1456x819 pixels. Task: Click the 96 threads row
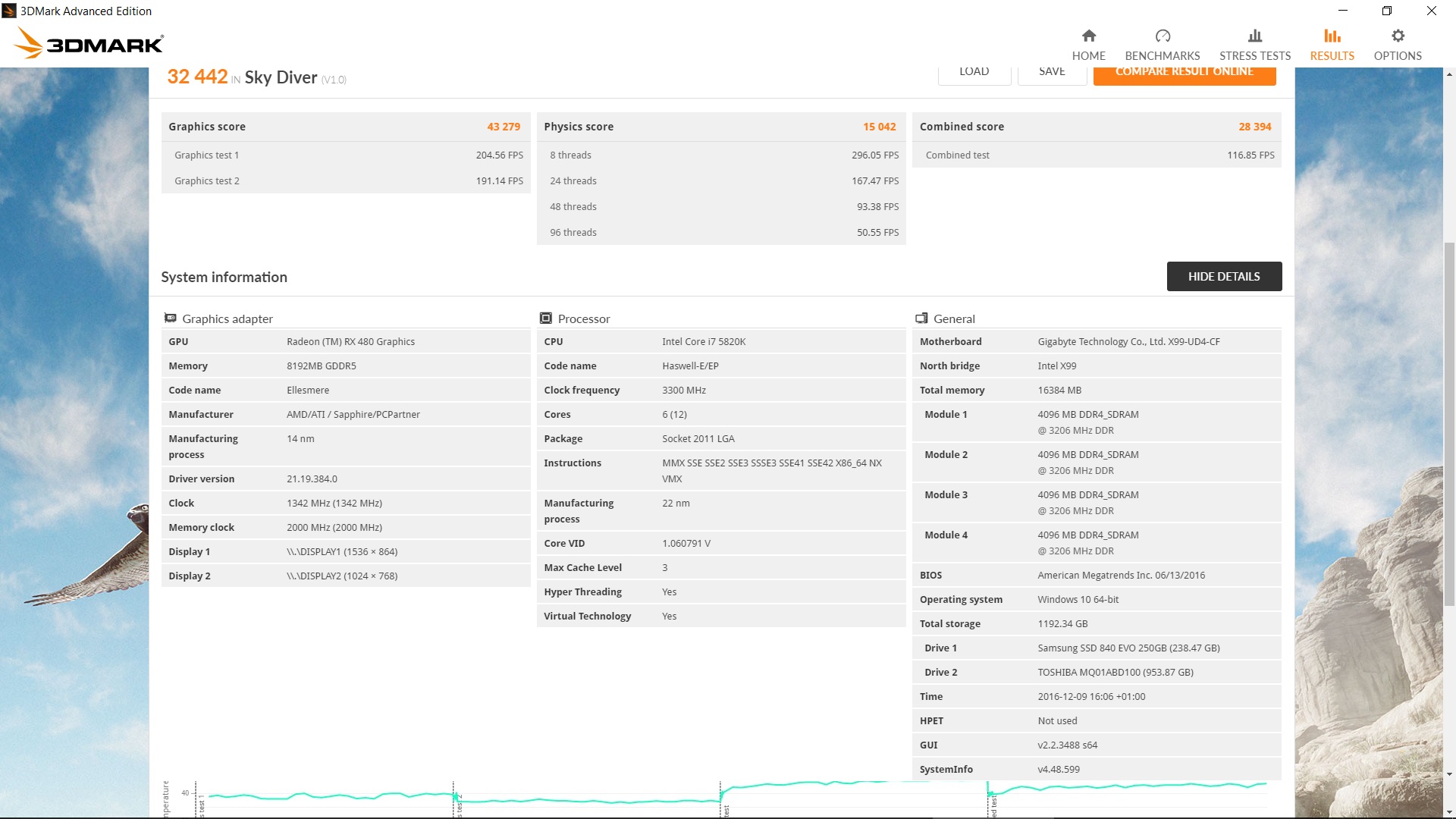point(721,232)
